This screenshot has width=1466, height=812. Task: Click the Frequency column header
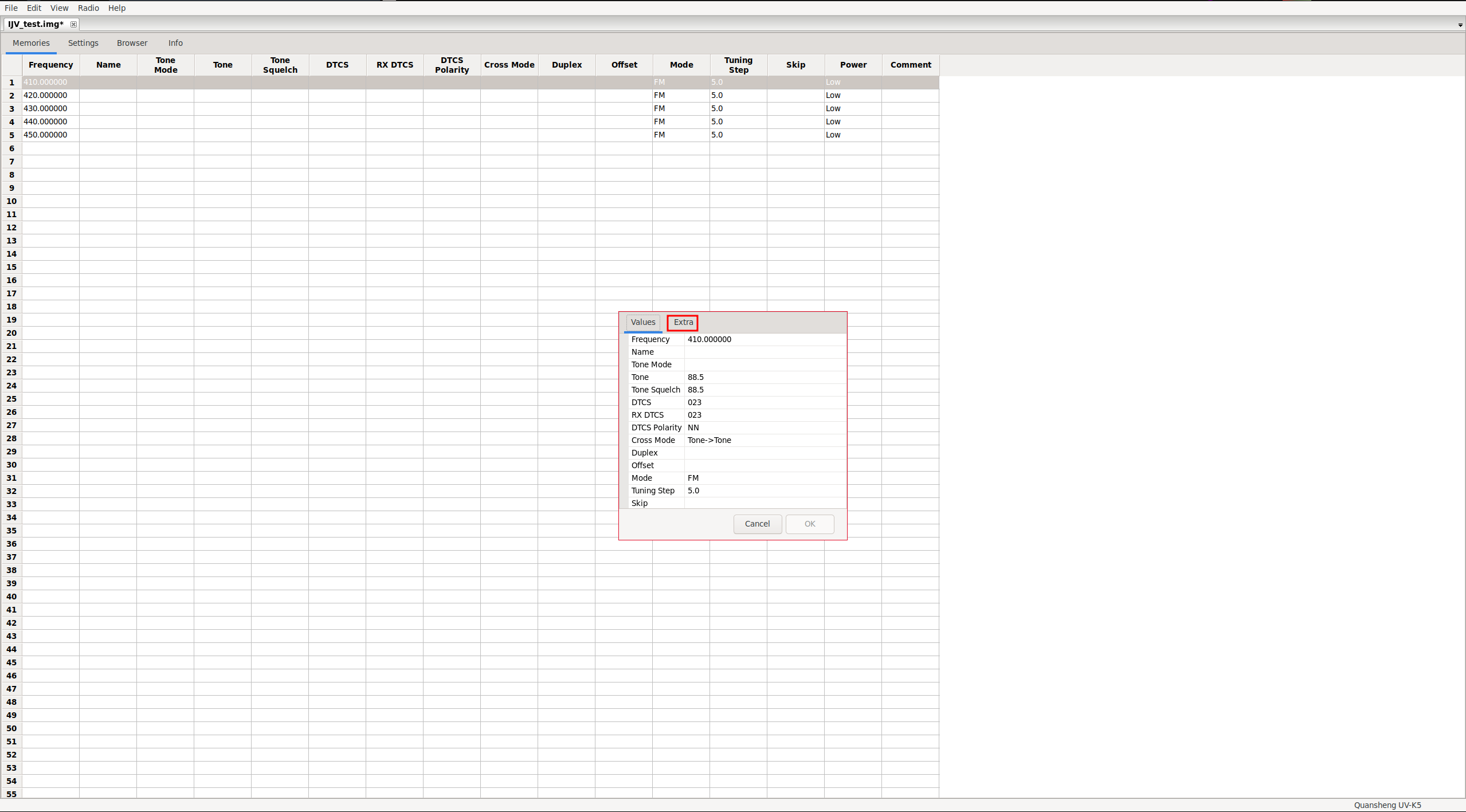point(51,65)
